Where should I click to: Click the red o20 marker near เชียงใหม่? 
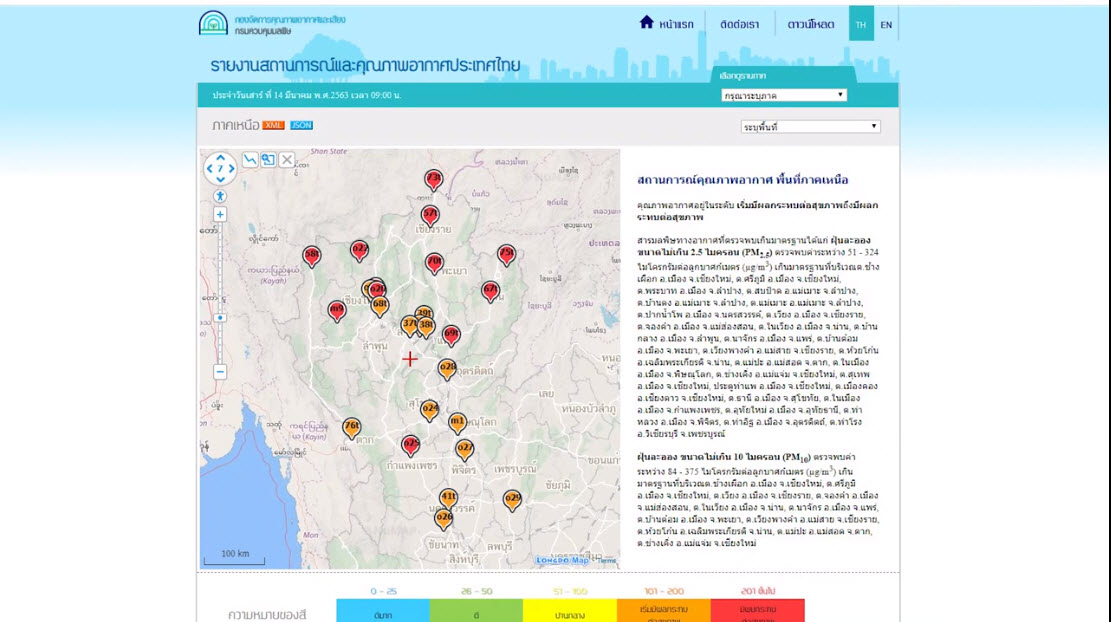click(x=378, y=289)
